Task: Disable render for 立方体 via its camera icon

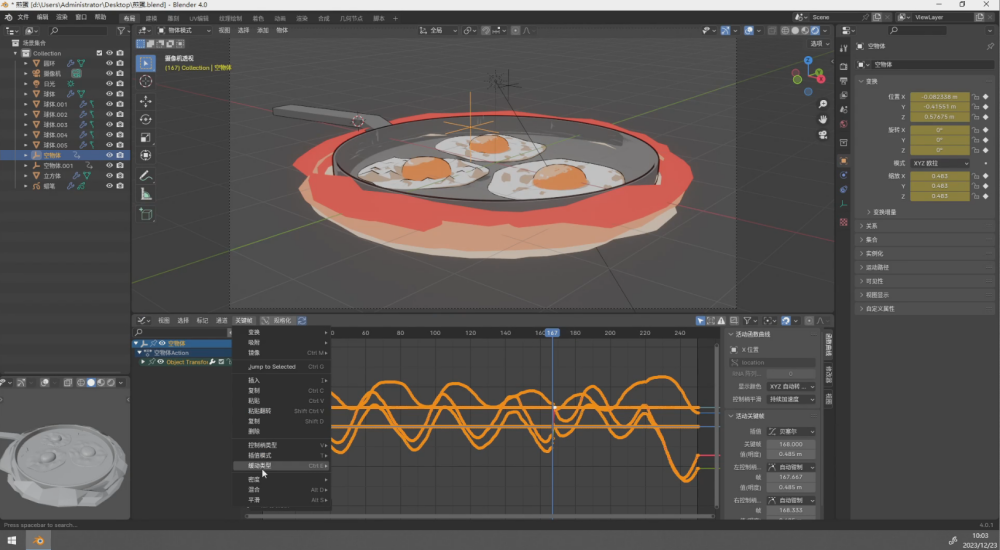Action: [120, 176]
